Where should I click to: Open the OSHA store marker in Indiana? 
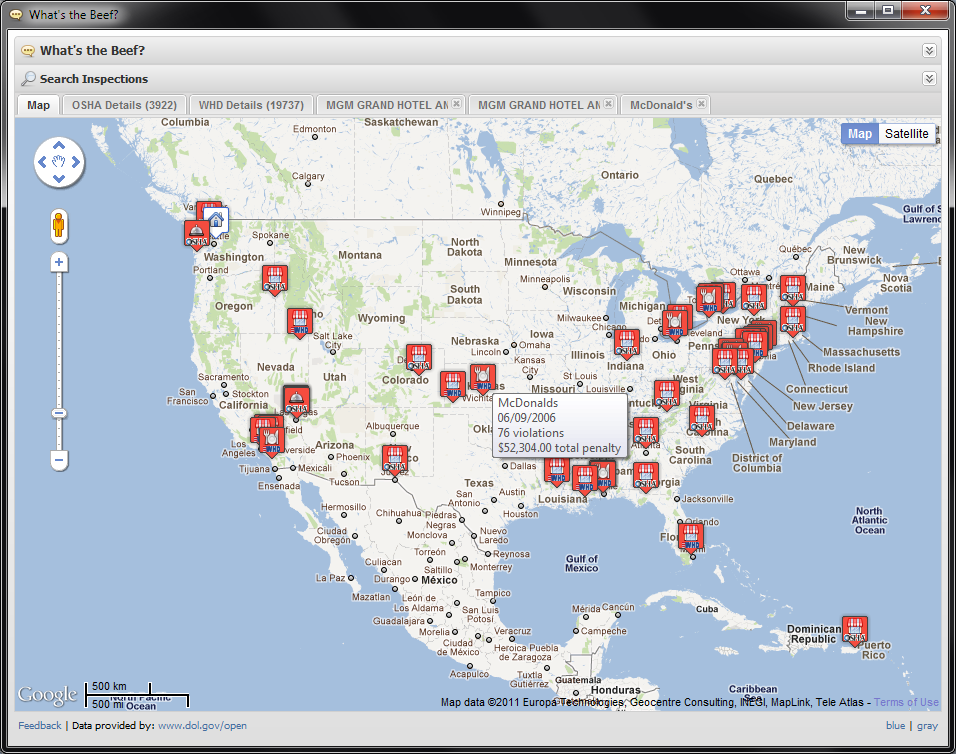pyautogui.click(x=627, y=344)
